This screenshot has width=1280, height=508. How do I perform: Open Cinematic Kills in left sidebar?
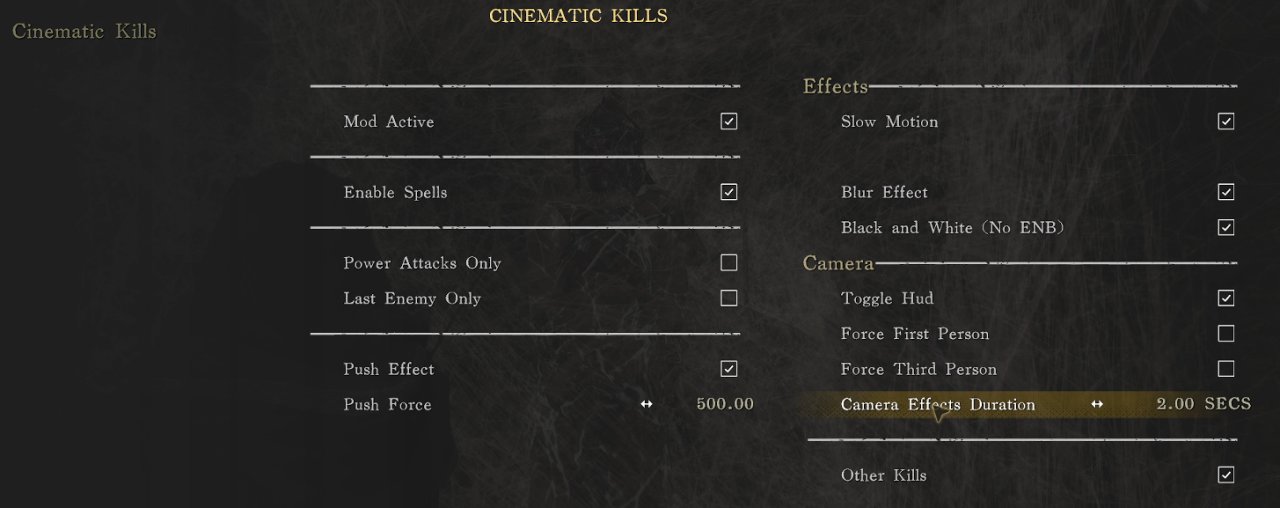[84, 31]
